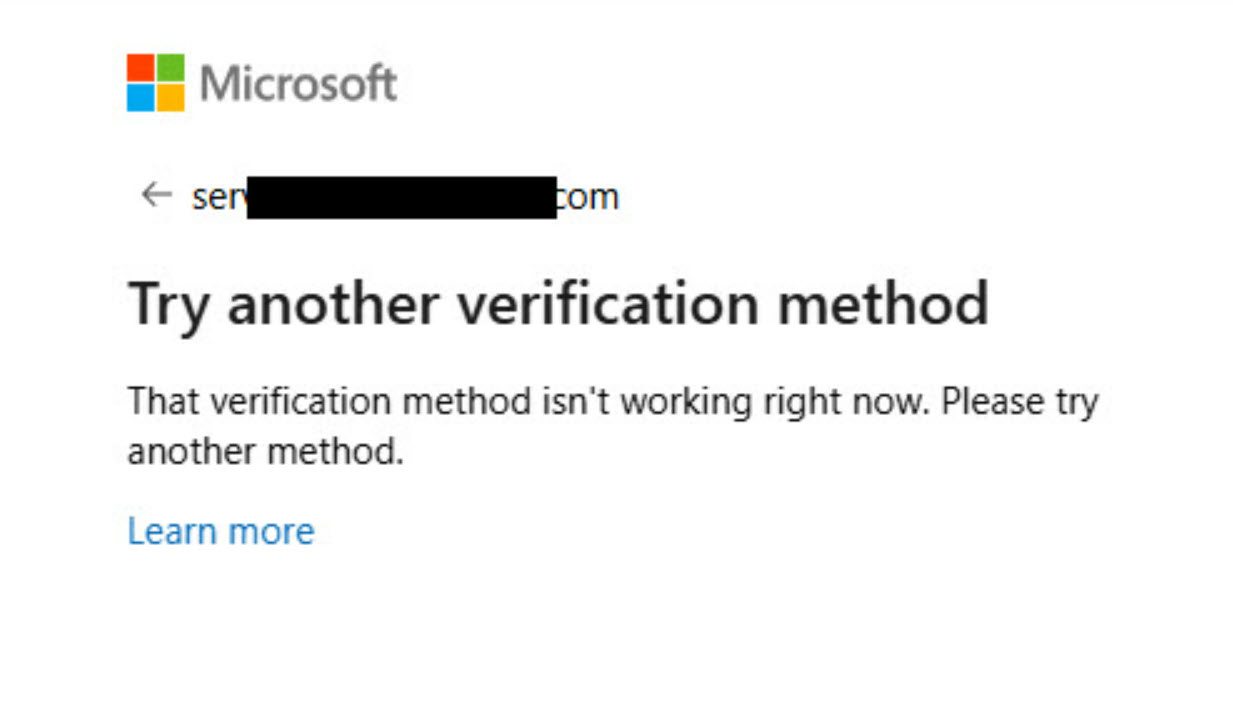Click the yellow square in Microsoft logo
This screenshot has height=701, width=1233.
point(171,97)
